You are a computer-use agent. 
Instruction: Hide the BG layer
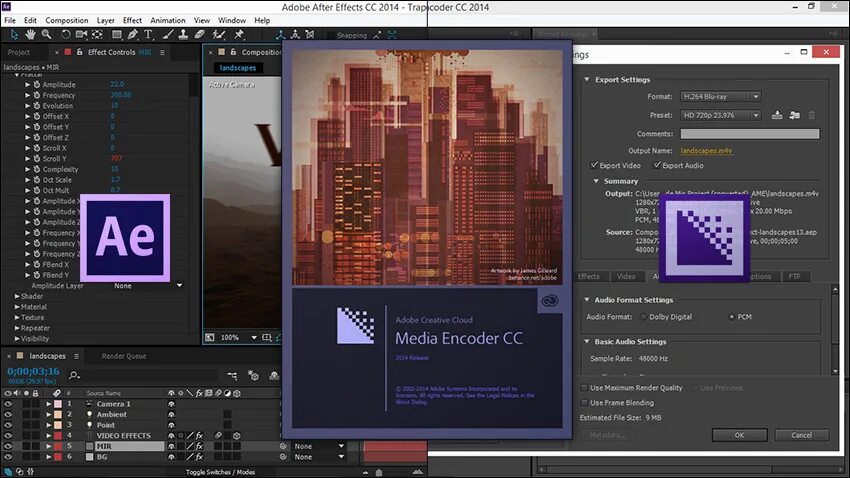click(8, 457)
